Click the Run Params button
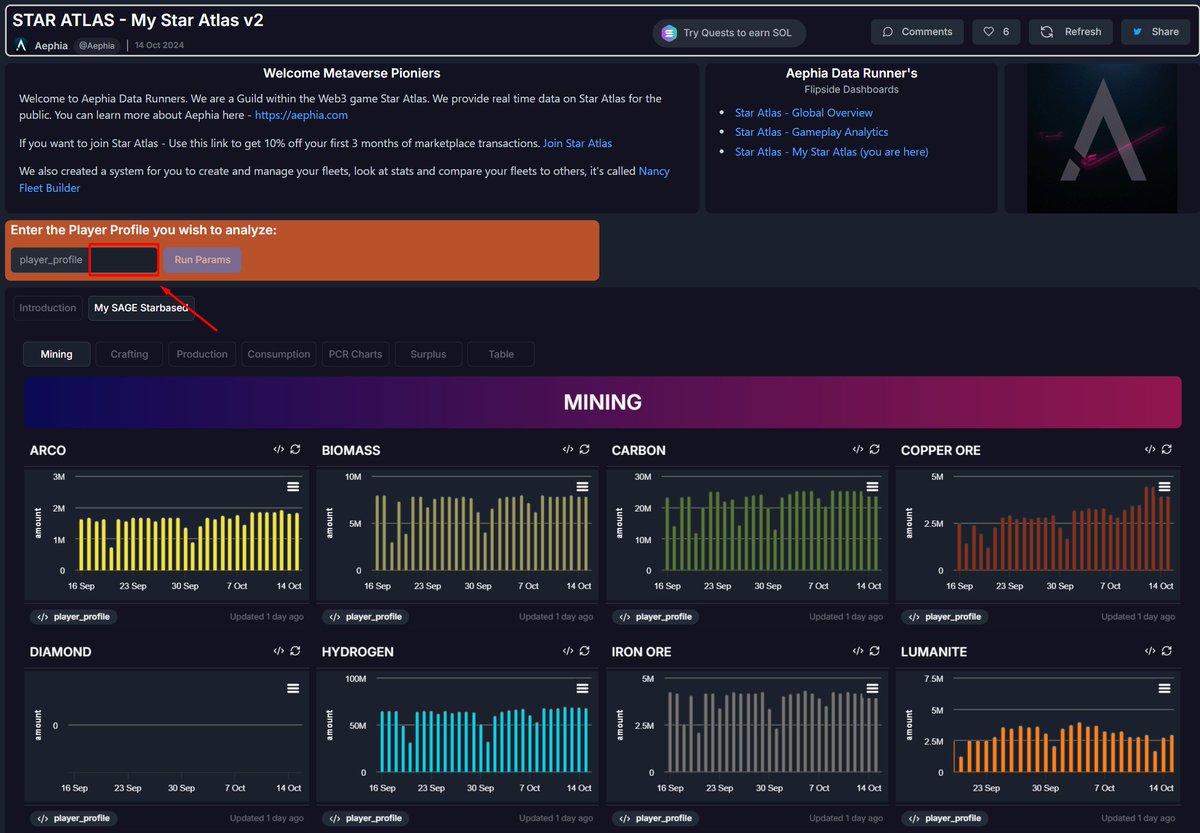Image resolution: width=1200 pixels, height=833 pixels. pyautogui.click(x=202, y=260)
